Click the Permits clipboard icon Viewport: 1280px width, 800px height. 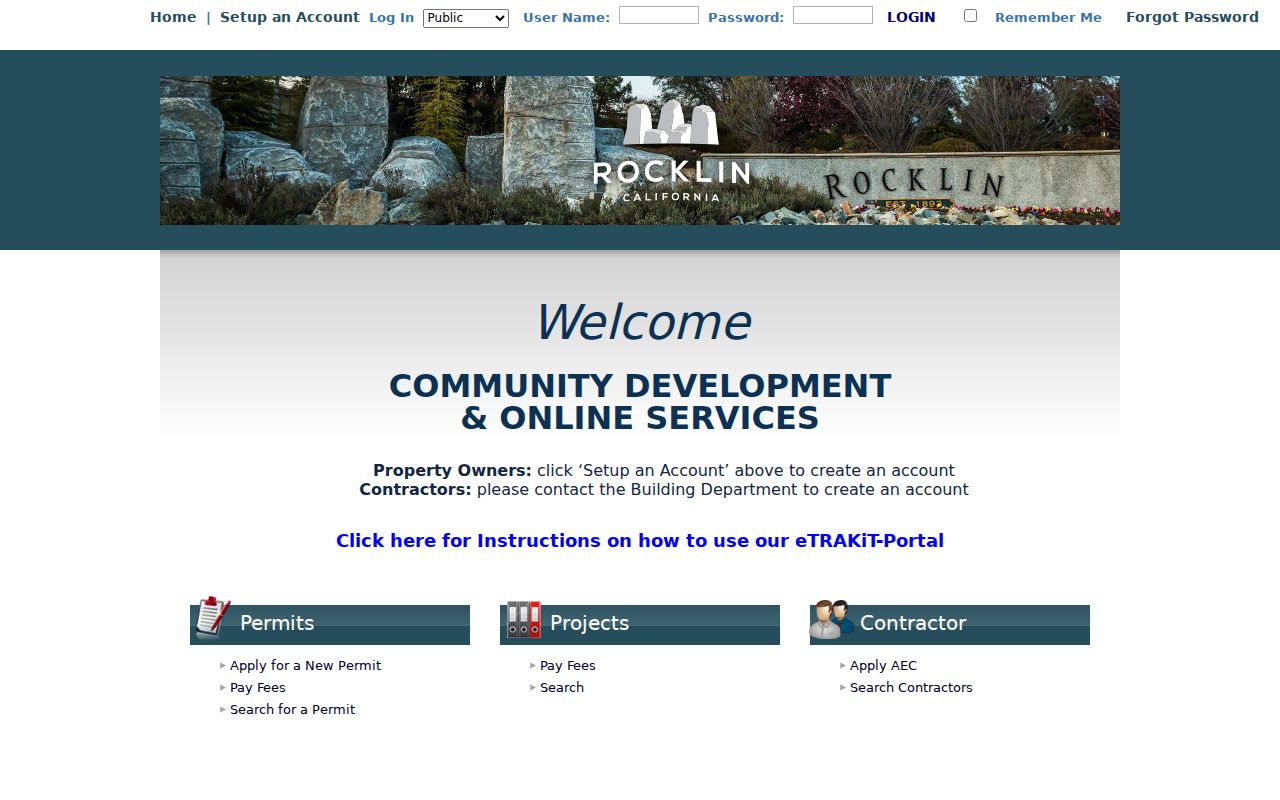(x=212, y=617)
